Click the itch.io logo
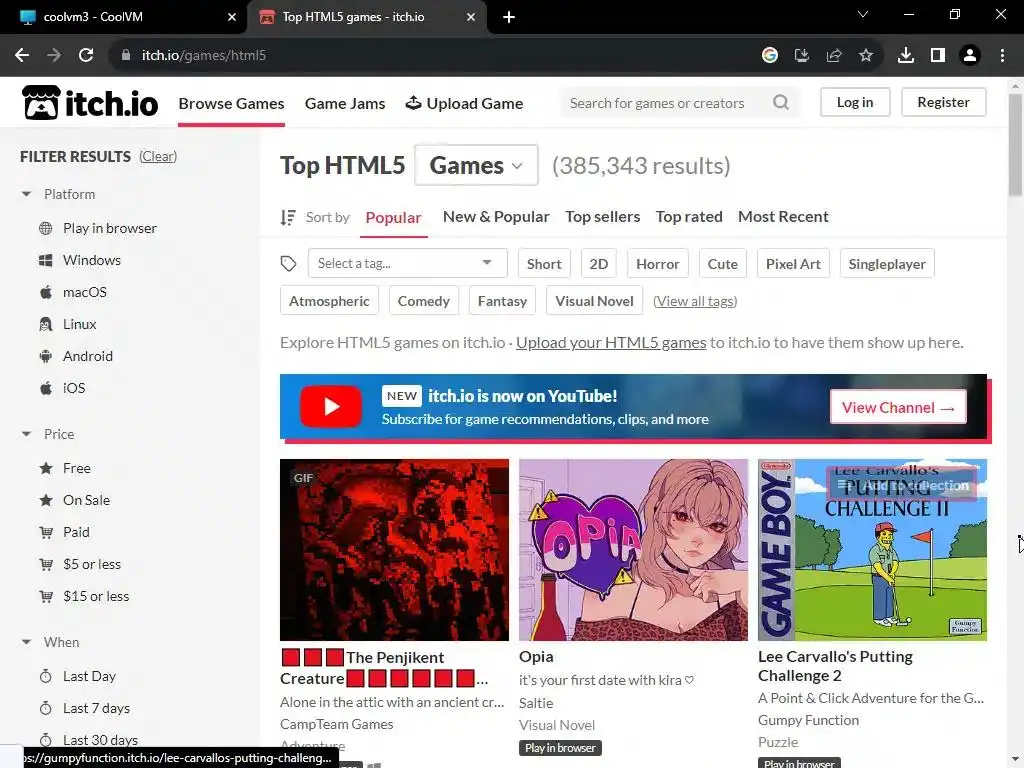 click(89, 103)
